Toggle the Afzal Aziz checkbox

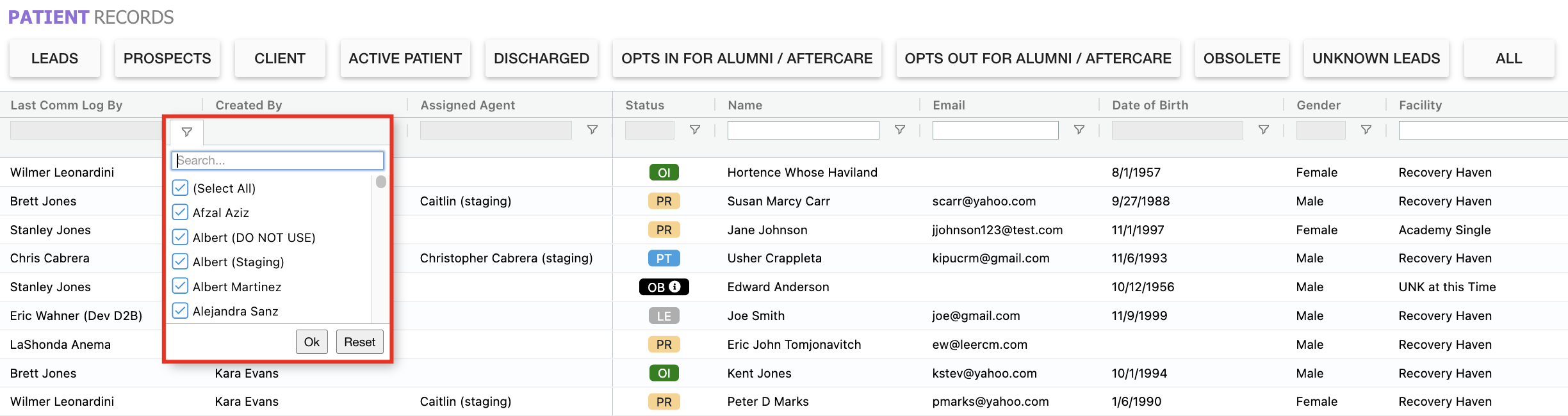[x=181, y=212]
